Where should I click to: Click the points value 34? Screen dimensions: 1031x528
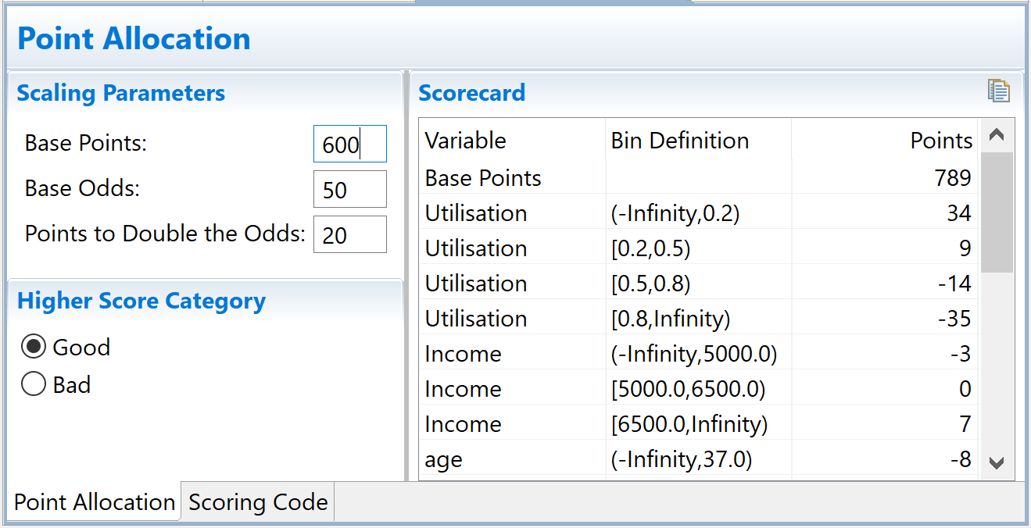959,213
